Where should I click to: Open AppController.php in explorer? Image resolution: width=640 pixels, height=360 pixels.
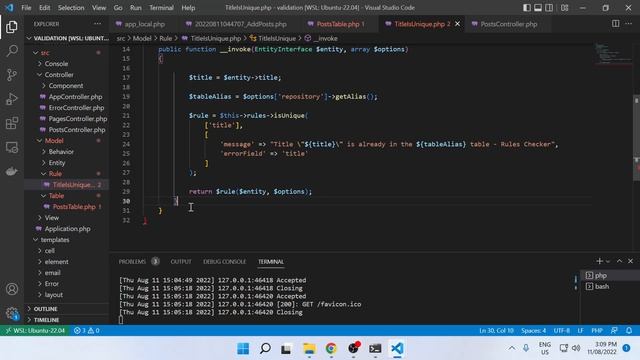75,97
